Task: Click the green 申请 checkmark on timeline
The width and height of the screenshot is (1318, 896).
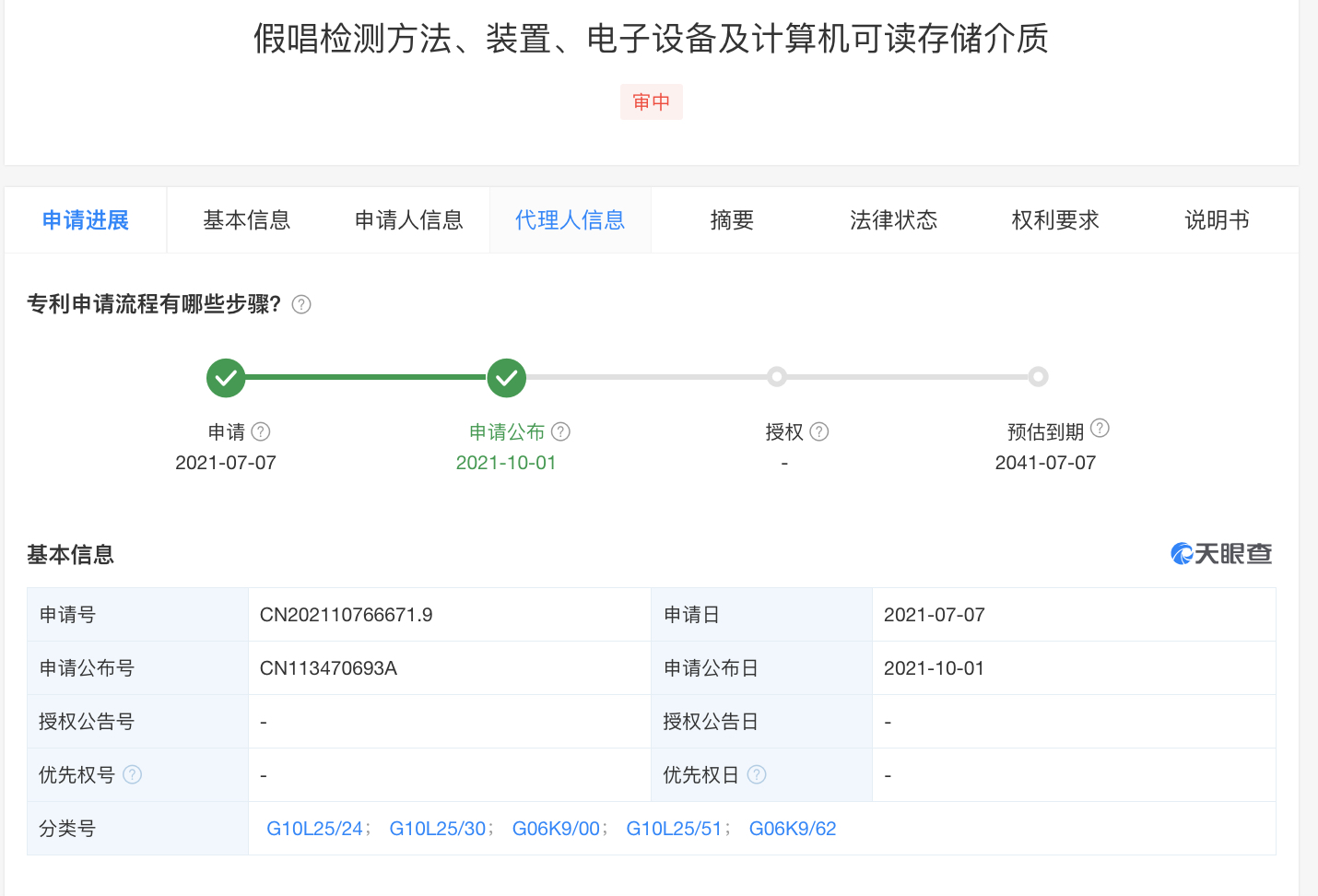Action: (x=226, y=377)
